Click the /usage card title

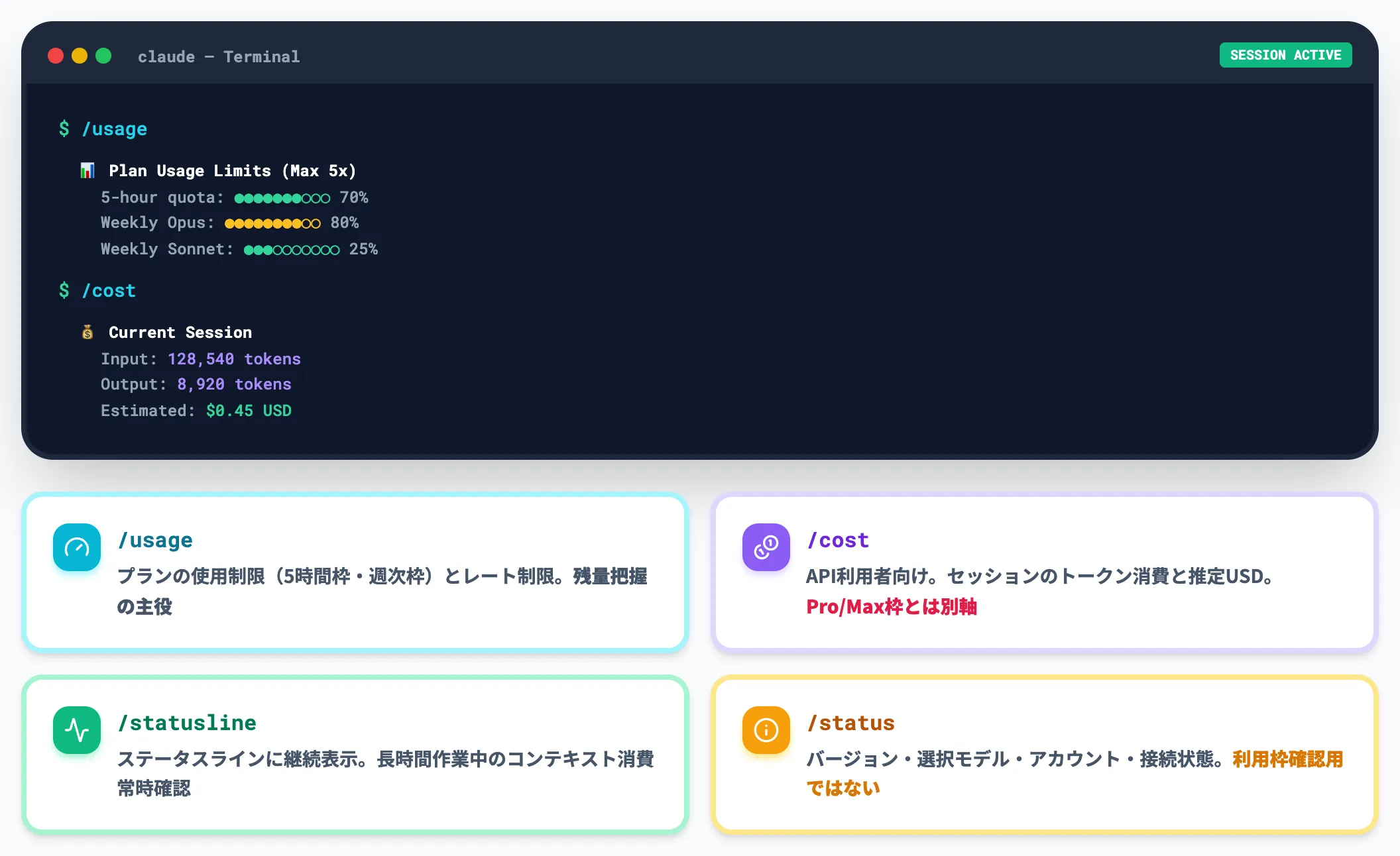pos(155,540)
